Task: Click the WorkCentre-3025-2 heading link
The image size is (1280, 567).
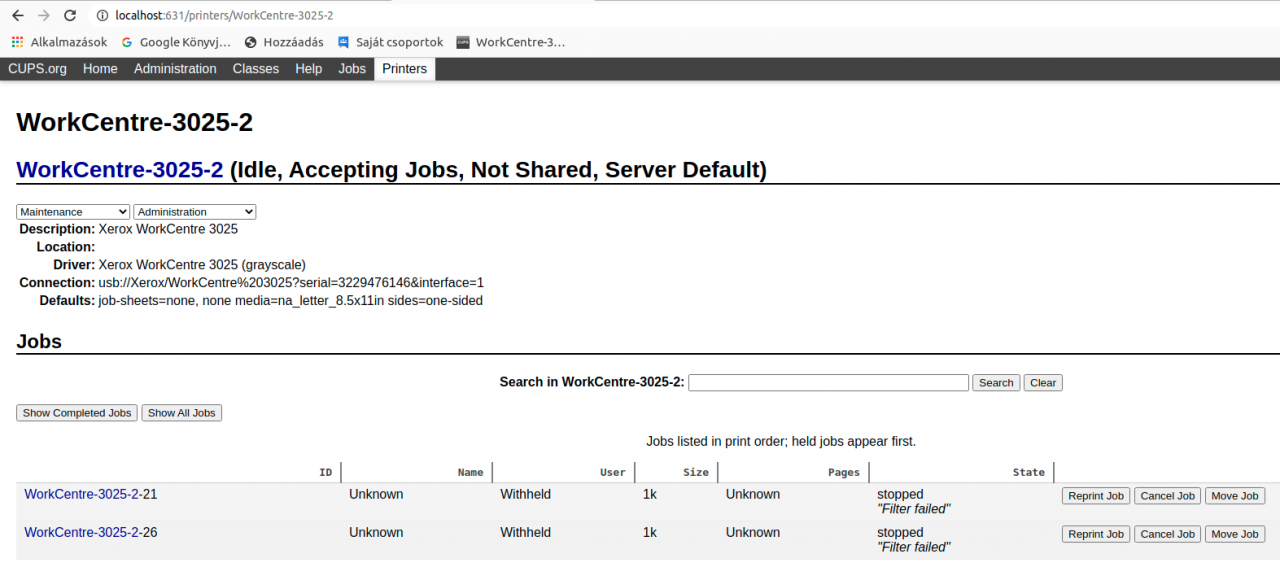Action: tap(120, 170)
